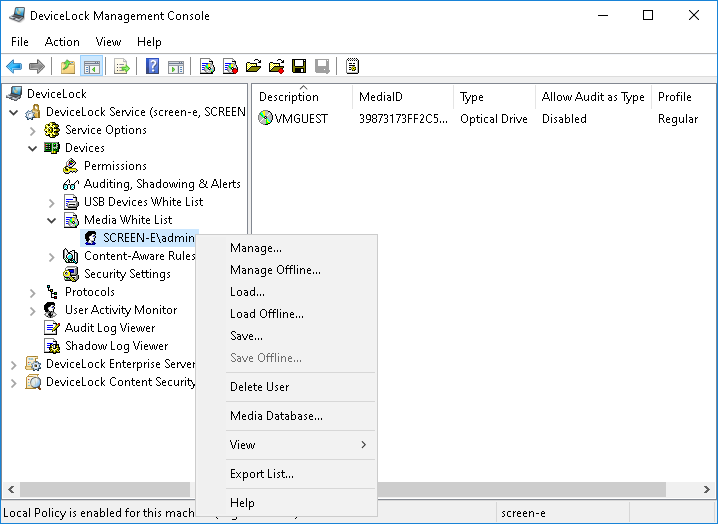Viewport: 718px width, 524px height.
Task: Click the blue Help question-mark toolbar icon
Action: point(152,67)
